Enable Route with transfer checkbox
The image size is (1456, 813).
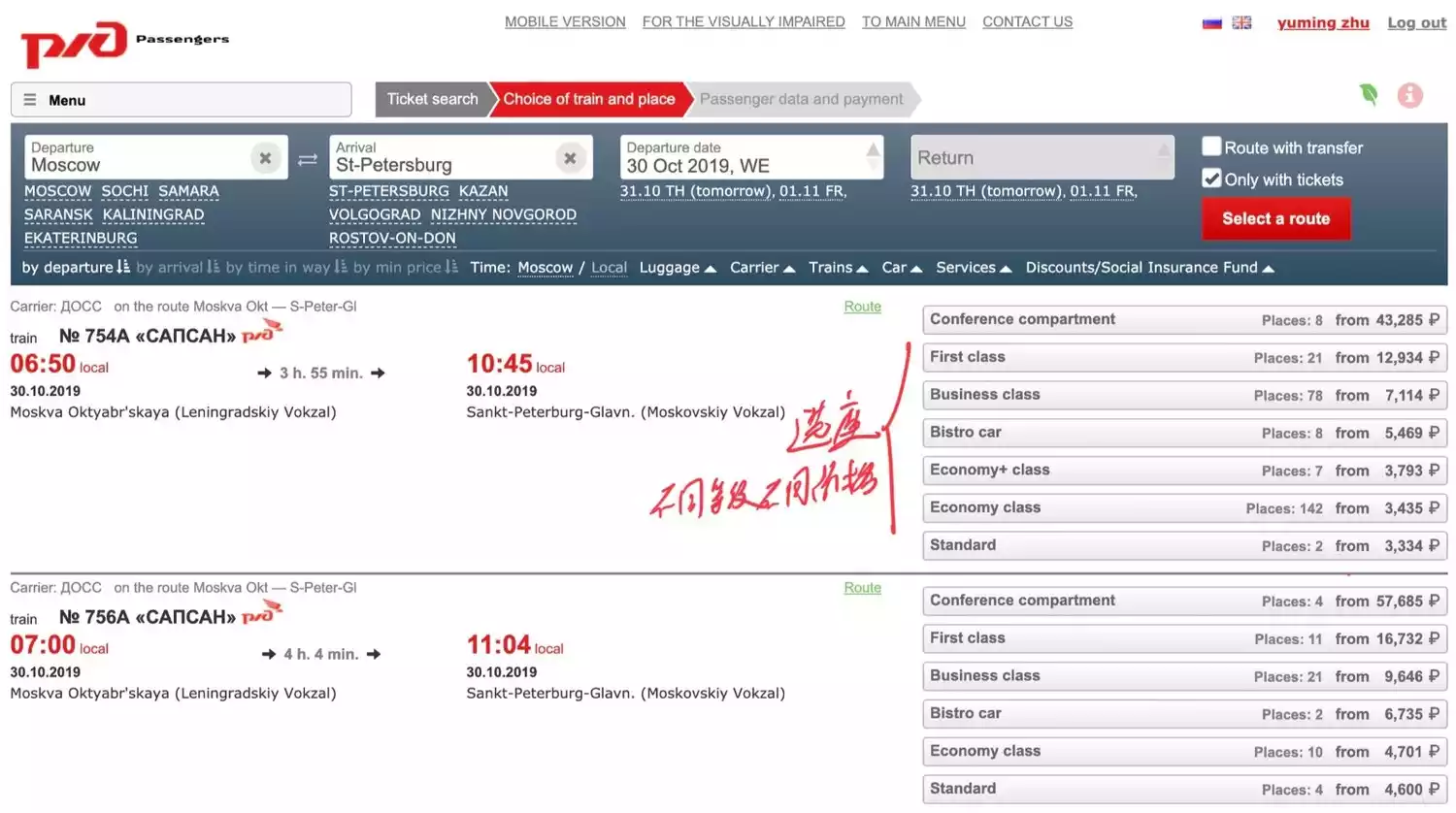[1211, 146]
